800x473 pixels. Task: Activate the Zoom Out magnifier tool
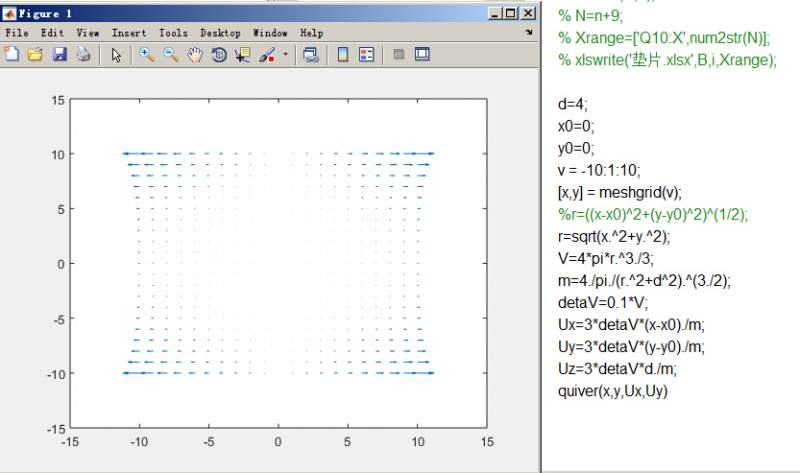(x=171, y=55)
